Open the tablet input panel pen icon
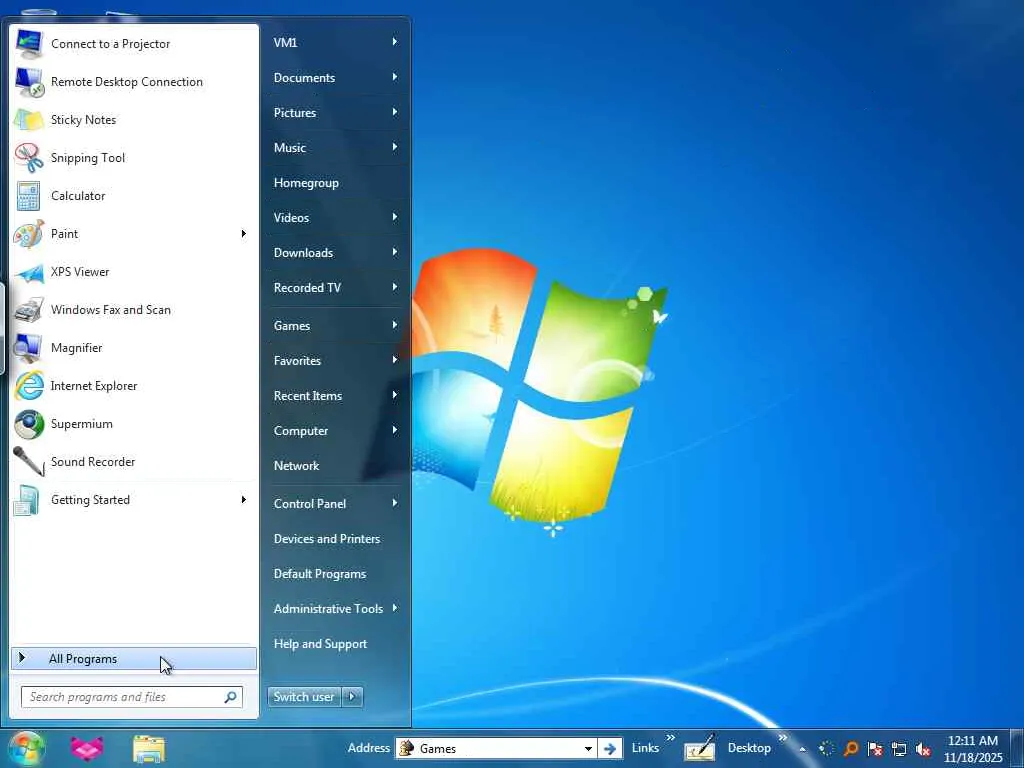Image resolution: width=1024 pixels, height=768 pixels. pyautogui.click(x=699, y=748)
